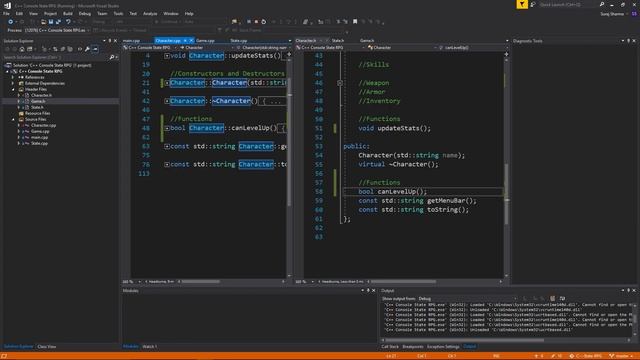Close the Character.cpp tab

click(x=191, y=41)
